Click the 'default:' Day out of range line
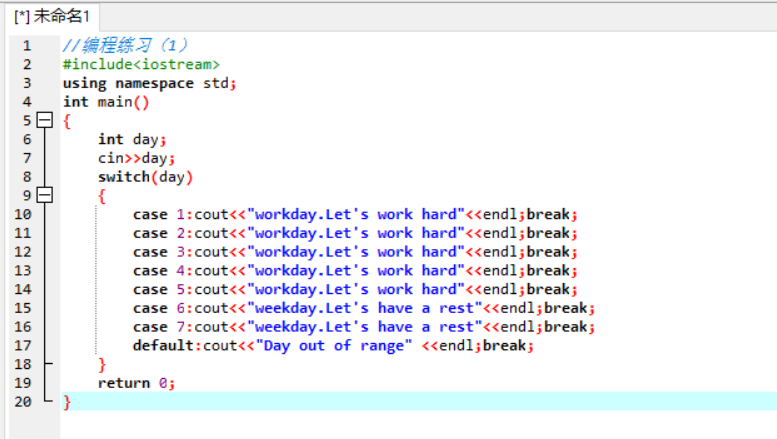Image resolution: width=777 pixels, height=439 pixels. coord(333,346)
